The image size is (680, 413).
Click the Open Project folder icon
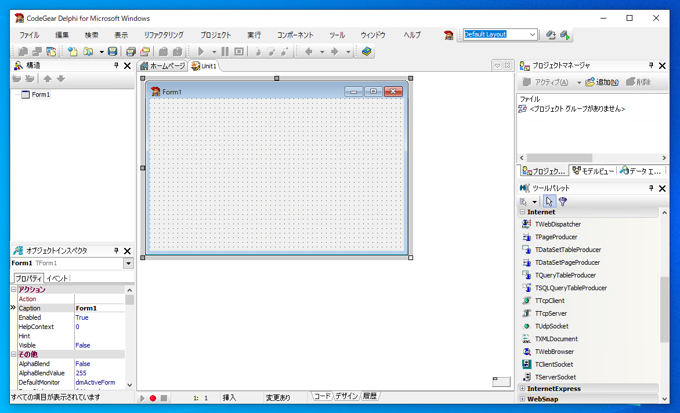pyautogui.click(x=145, y=52)
